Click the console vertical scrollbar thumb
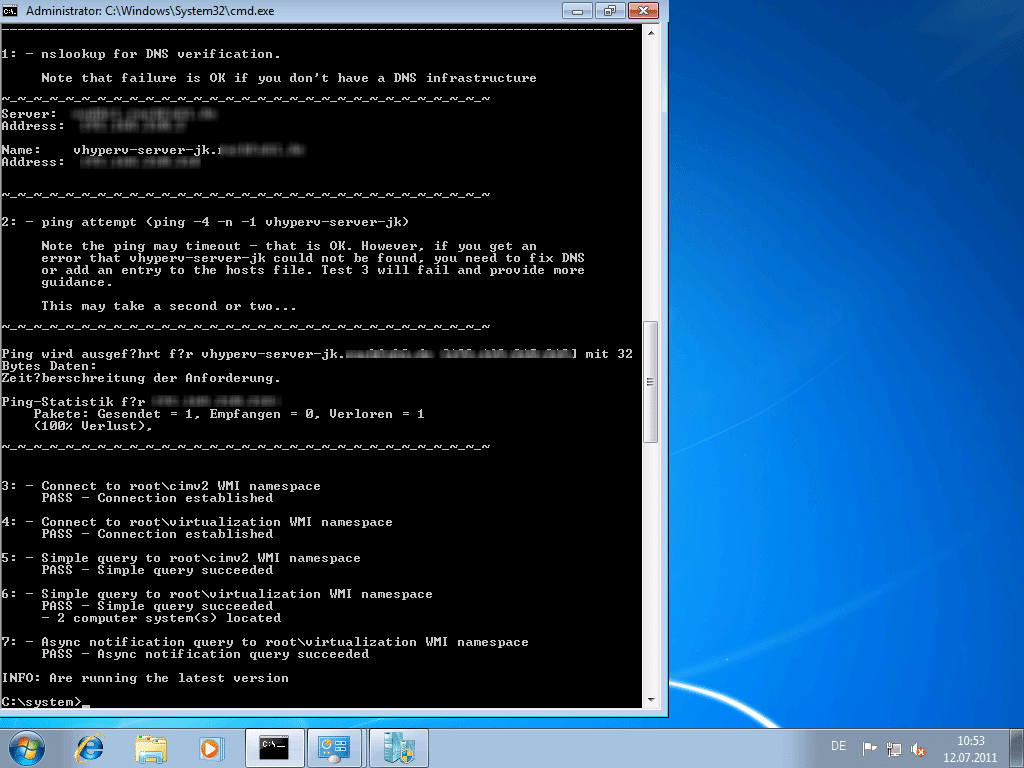The height and width of the screenshot is (768, 1024). [650, 382]
